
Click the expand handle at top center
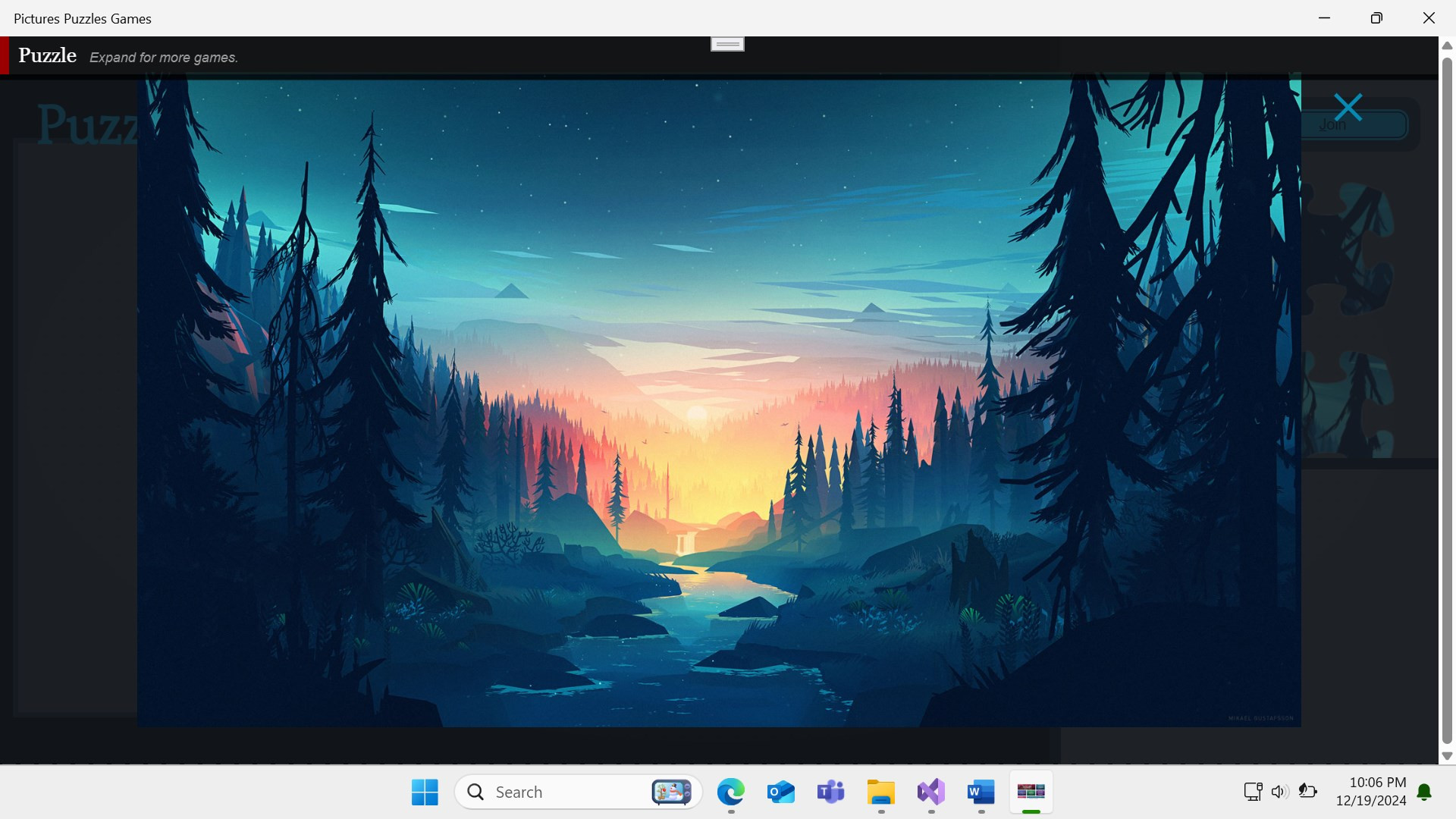coord(727,44)
